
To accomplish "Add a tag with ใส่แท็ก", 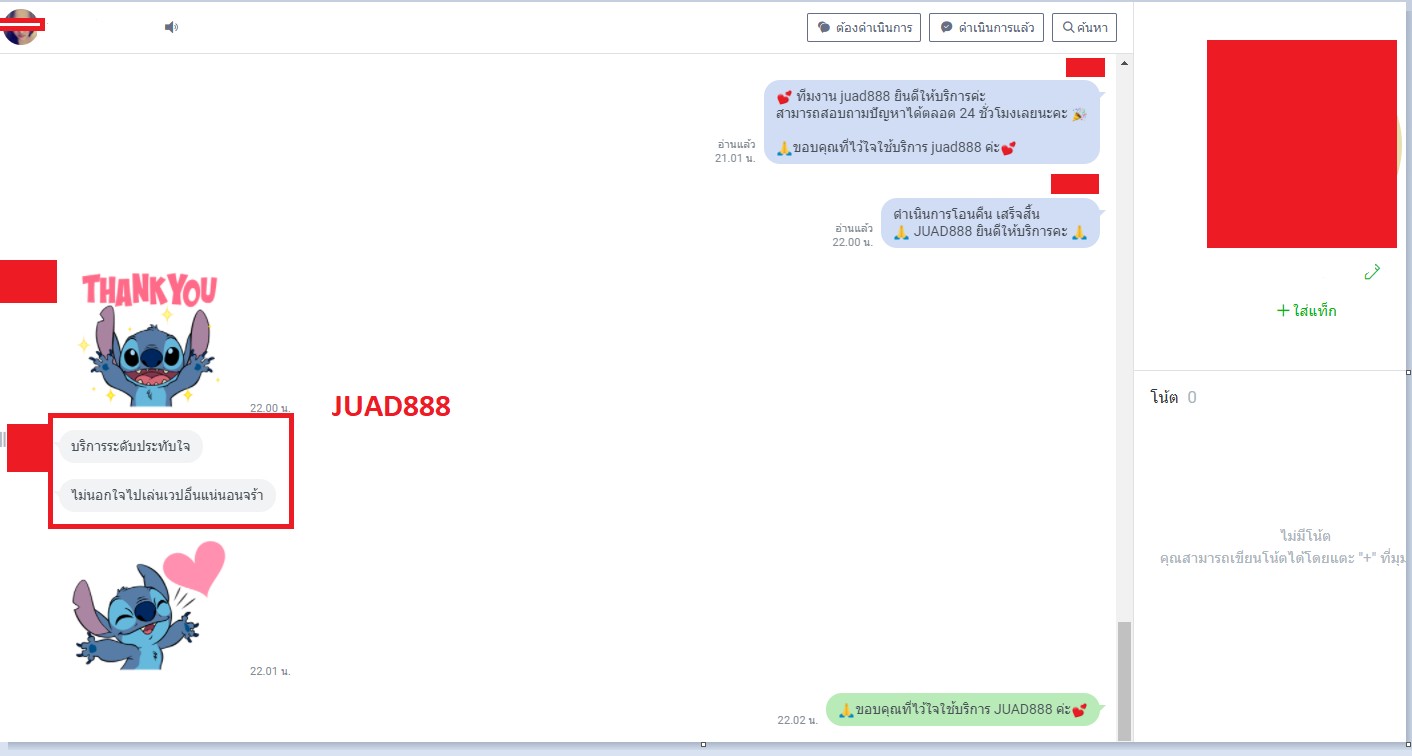I will [1306, 311].
